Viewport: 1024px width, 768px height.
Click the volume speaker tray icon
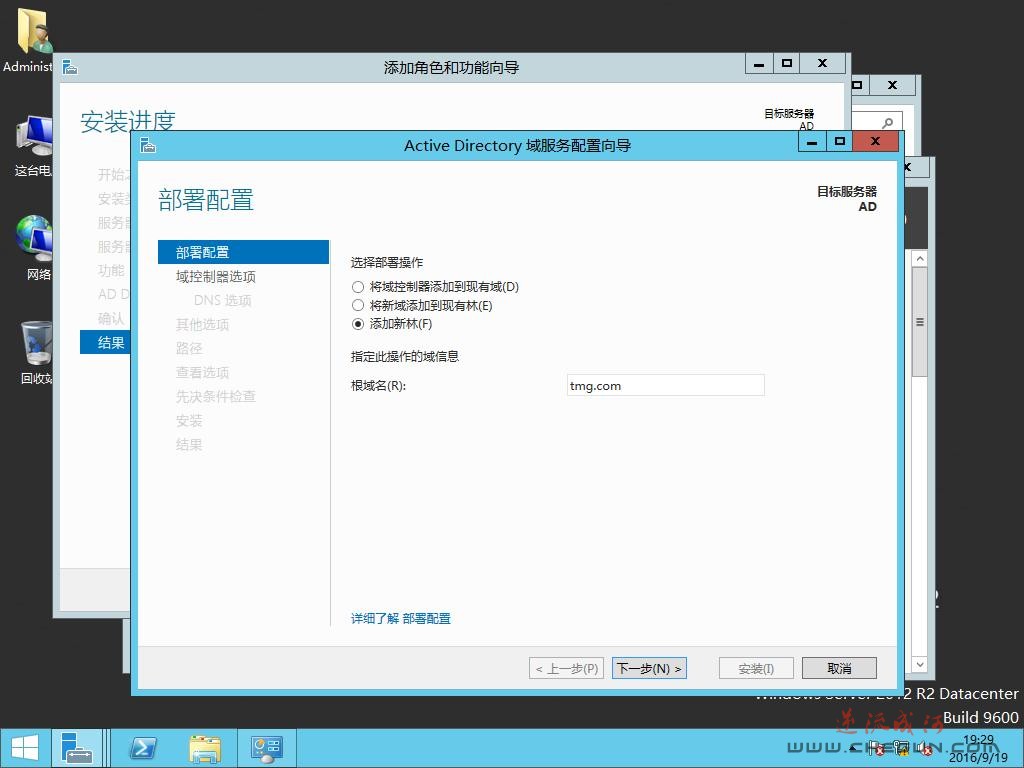pos(924,748)
